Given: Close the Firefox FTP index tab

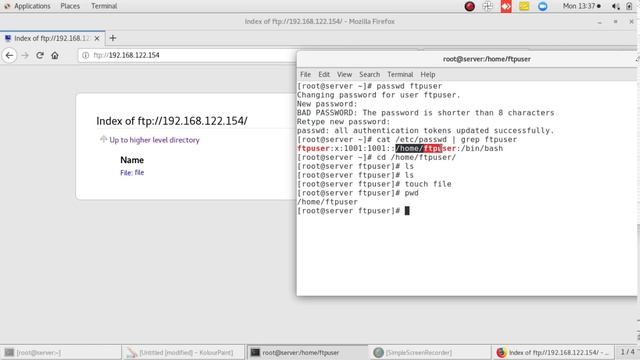Looking at the screenshot, I should [x=97, y=38].
